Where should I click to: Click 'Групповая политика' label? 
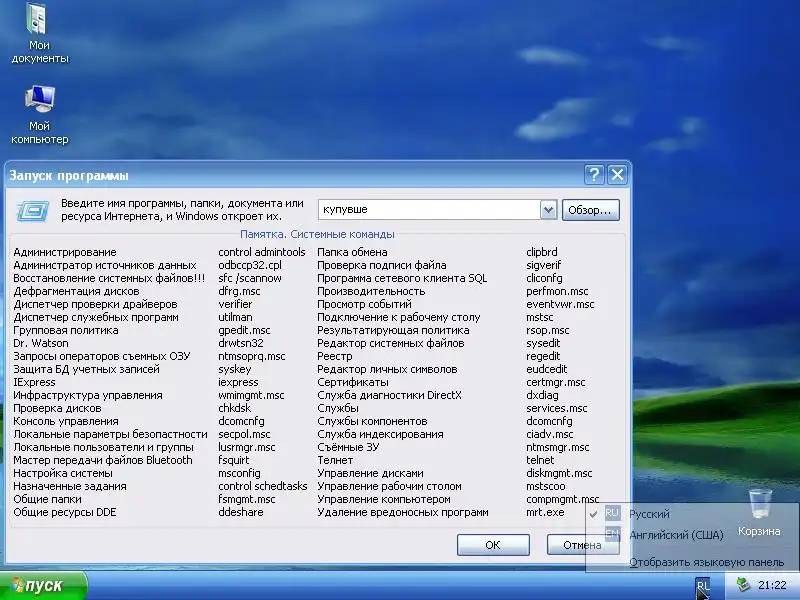66,330
